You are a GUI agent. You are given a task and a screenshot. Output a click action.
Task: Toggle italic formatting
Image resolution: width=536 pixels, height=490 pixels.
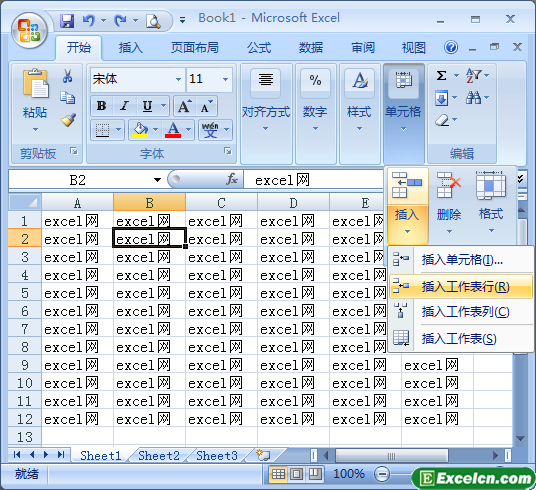click(124, 106)
